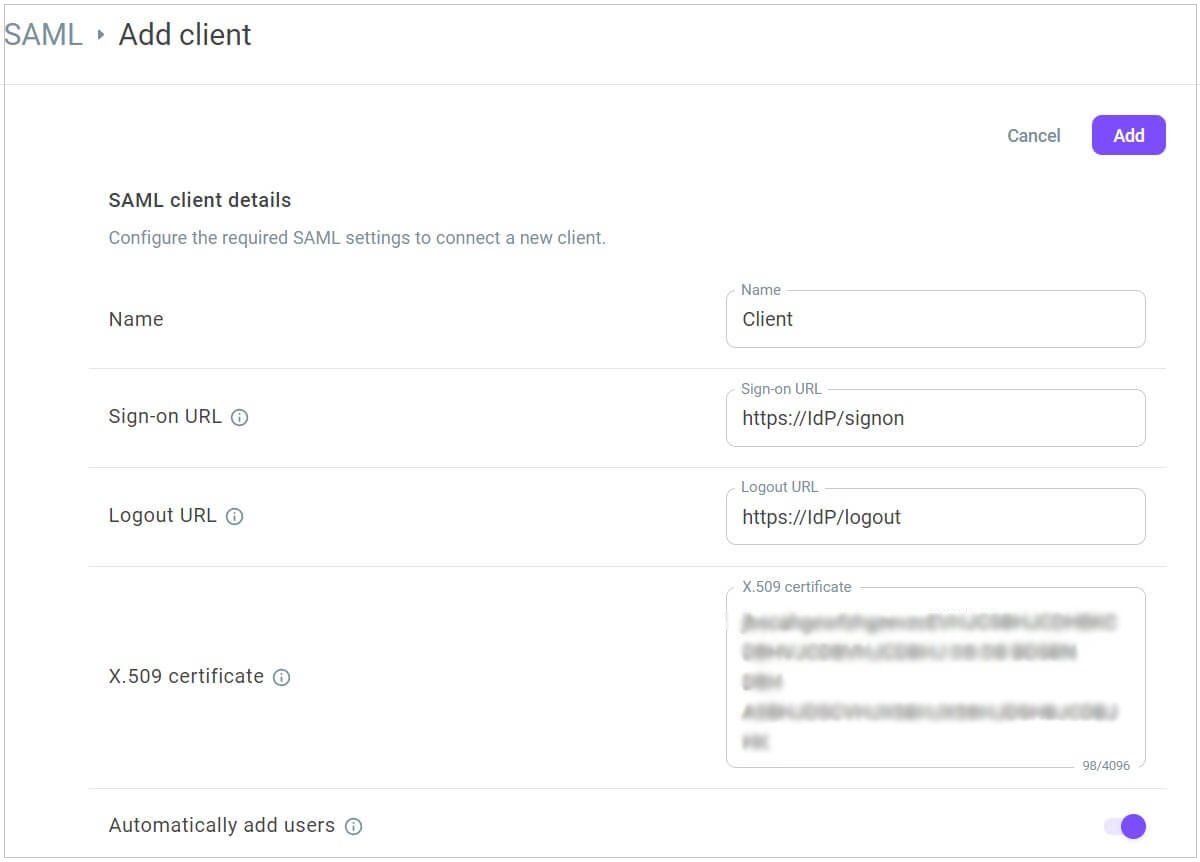The width and height of the screenshot is (1200, 862).
Task: Click the 'Logout URL' row label
Action: point(162,517)
